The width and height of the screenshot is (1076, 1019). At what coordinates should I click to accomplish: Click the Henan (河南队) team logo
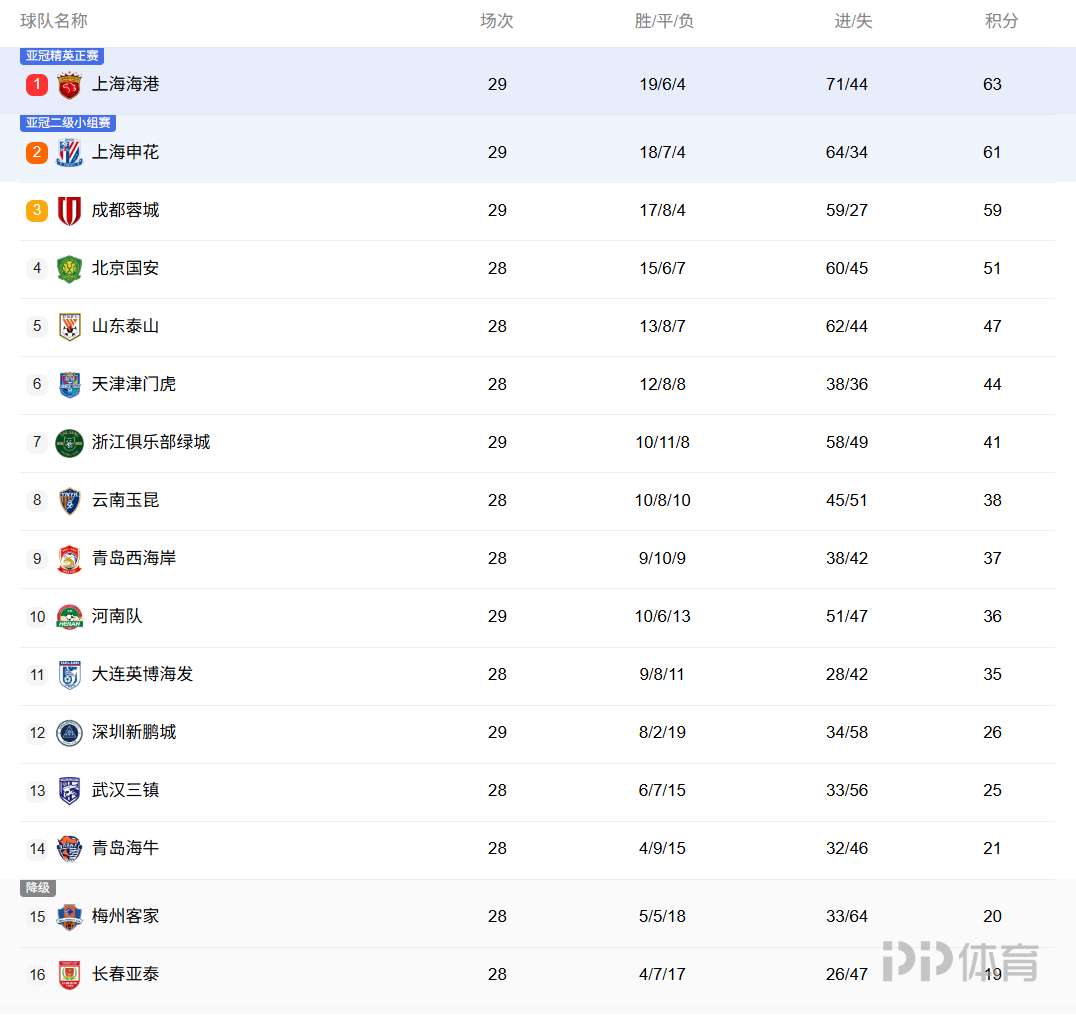pyautogui.click(x=69, y=617)
